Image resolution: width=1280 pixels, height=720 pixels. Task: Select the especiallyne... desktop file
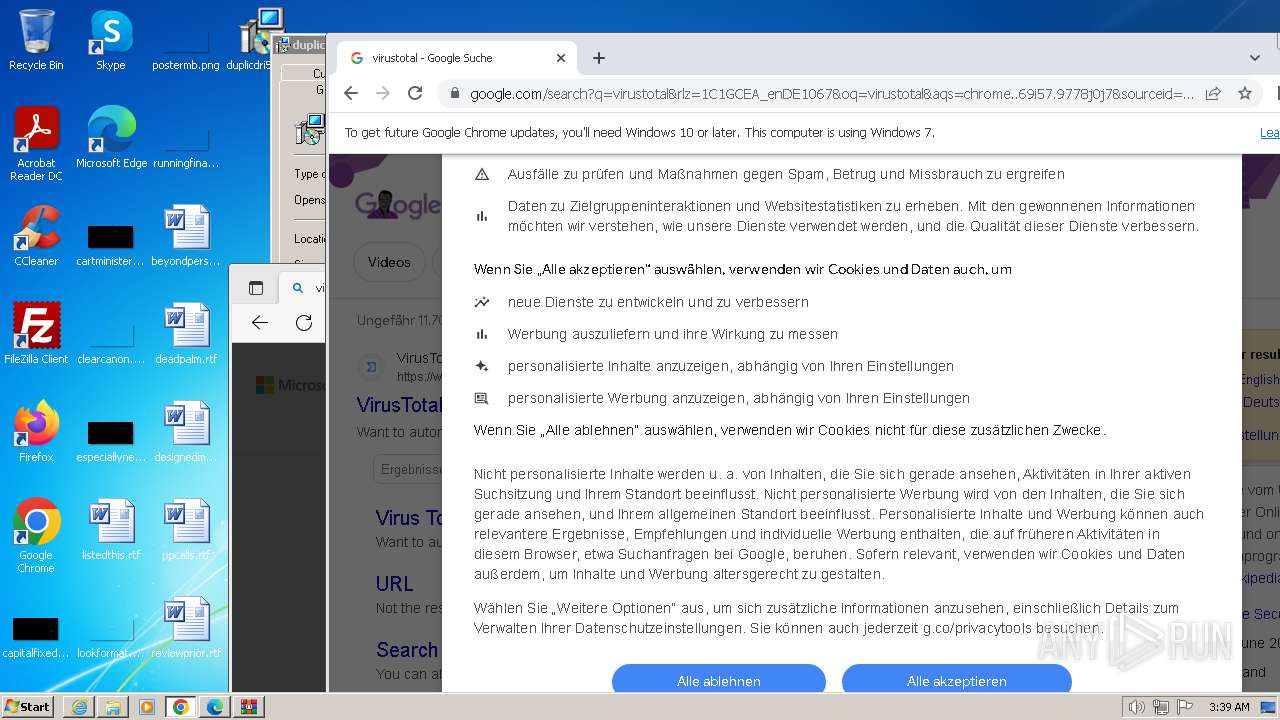(x=111, y=441)
